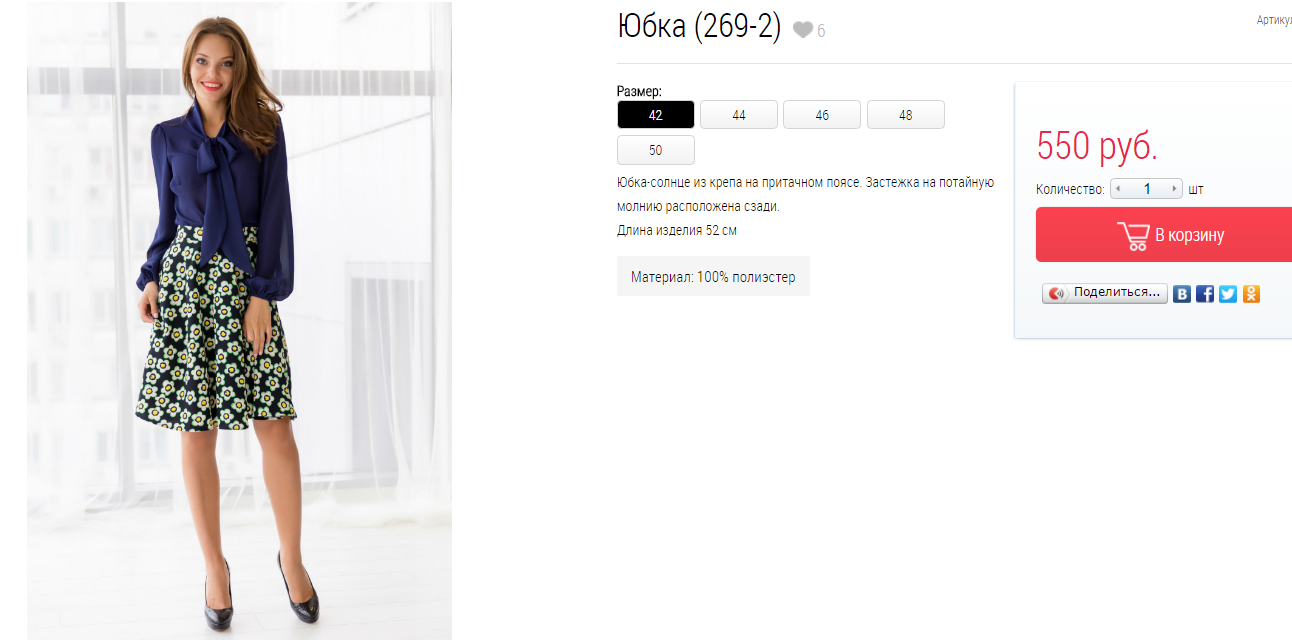
Task: Share the product on VKontakte
Action: tap(1182, 294)
